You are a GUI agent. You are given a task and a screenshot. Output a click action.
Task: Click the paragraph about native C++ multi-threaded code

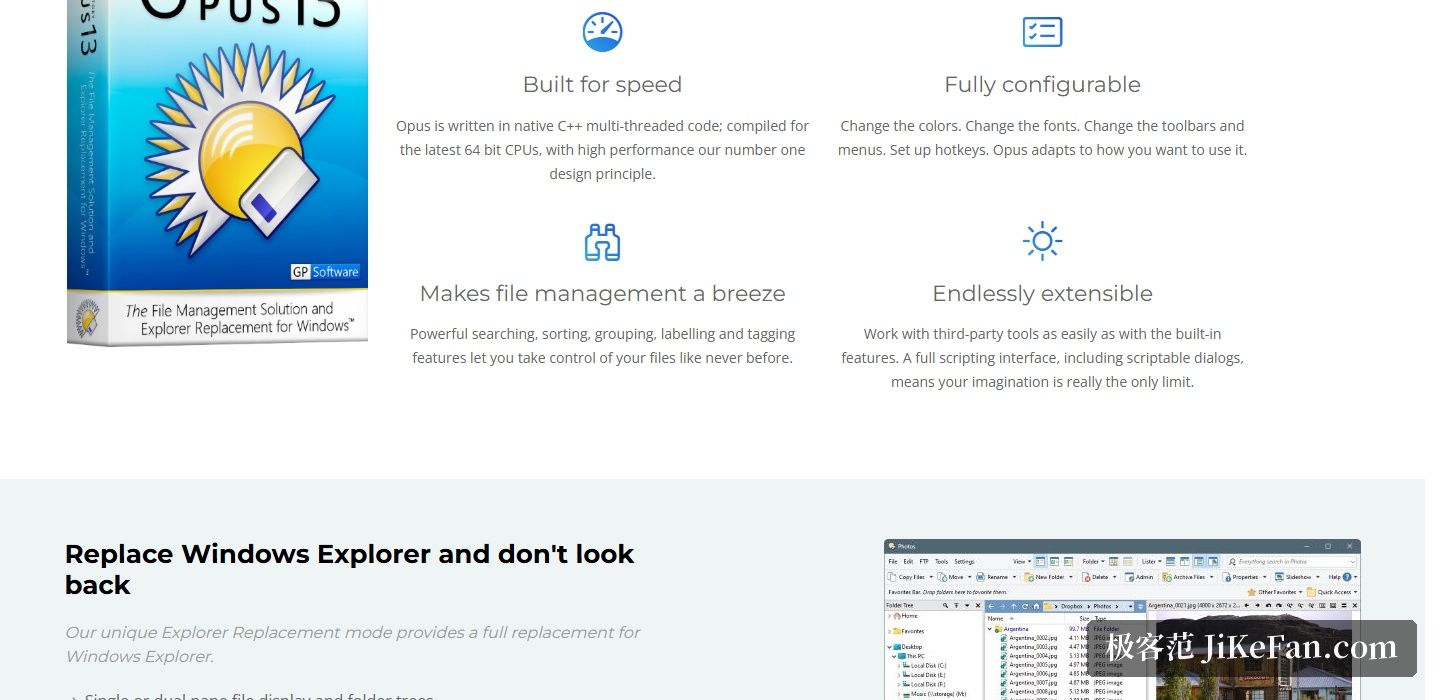pyautogui.click(x=602, y=150)
